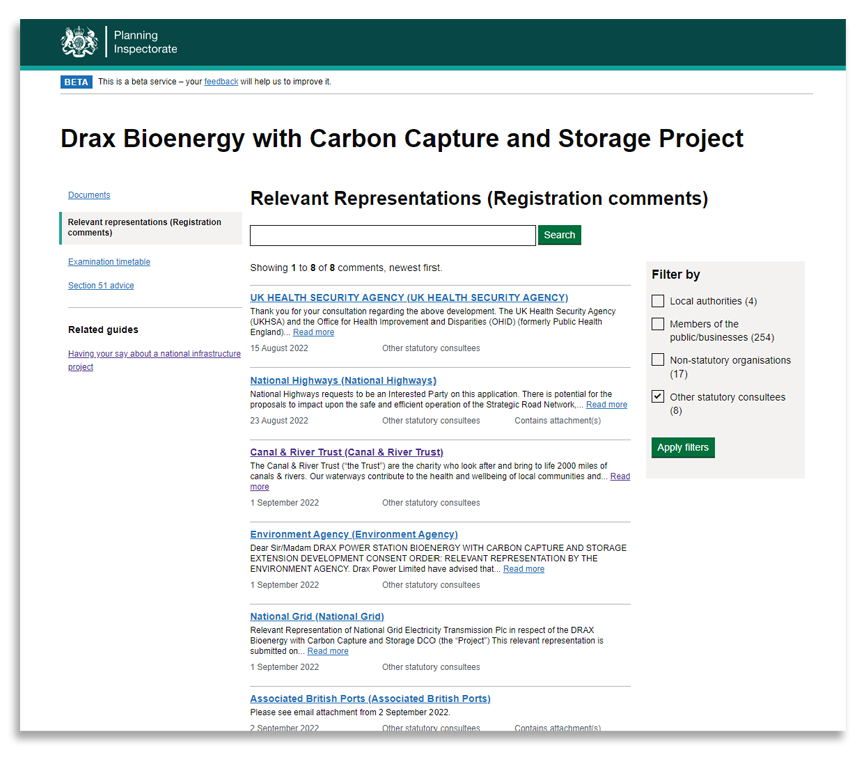Tick the Local authorities (4) checkbox
Image resolution: width=866 pixels, height=760 pixels.
click(x=658, y=301)
